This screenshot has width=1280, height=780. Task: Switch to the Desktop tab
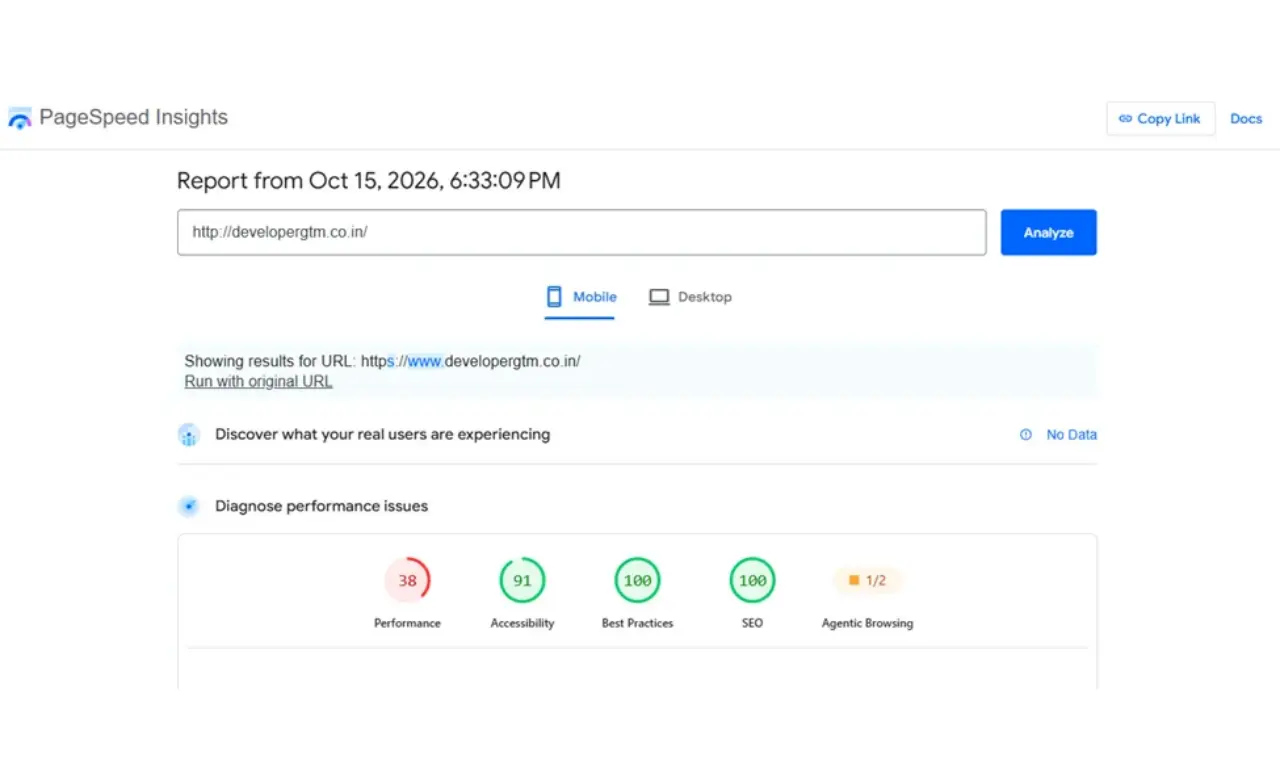690,297
